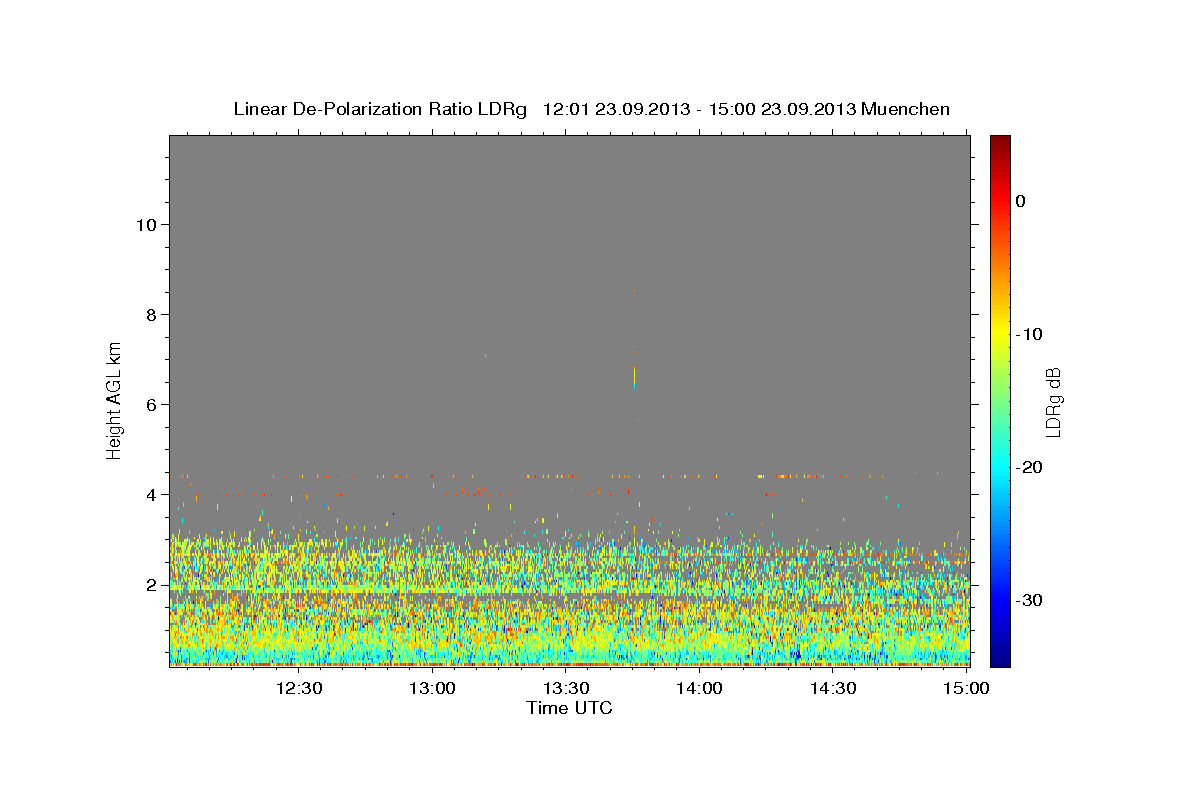Click the colorbar value -30 label
Screen dimensions: 1200x800
click(x=1029, y=600)
